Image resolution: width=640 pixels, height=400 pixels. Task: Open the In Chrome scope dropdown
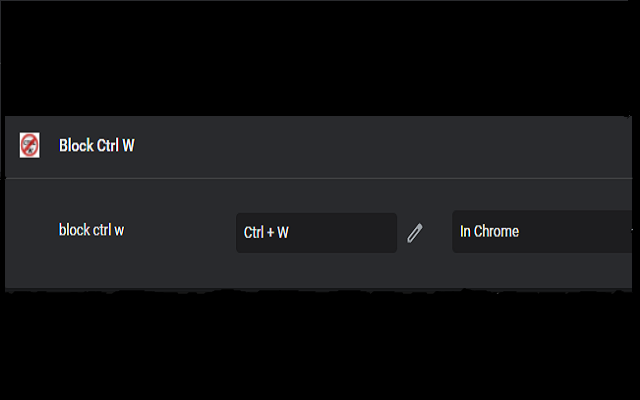[x=542, y=231]
